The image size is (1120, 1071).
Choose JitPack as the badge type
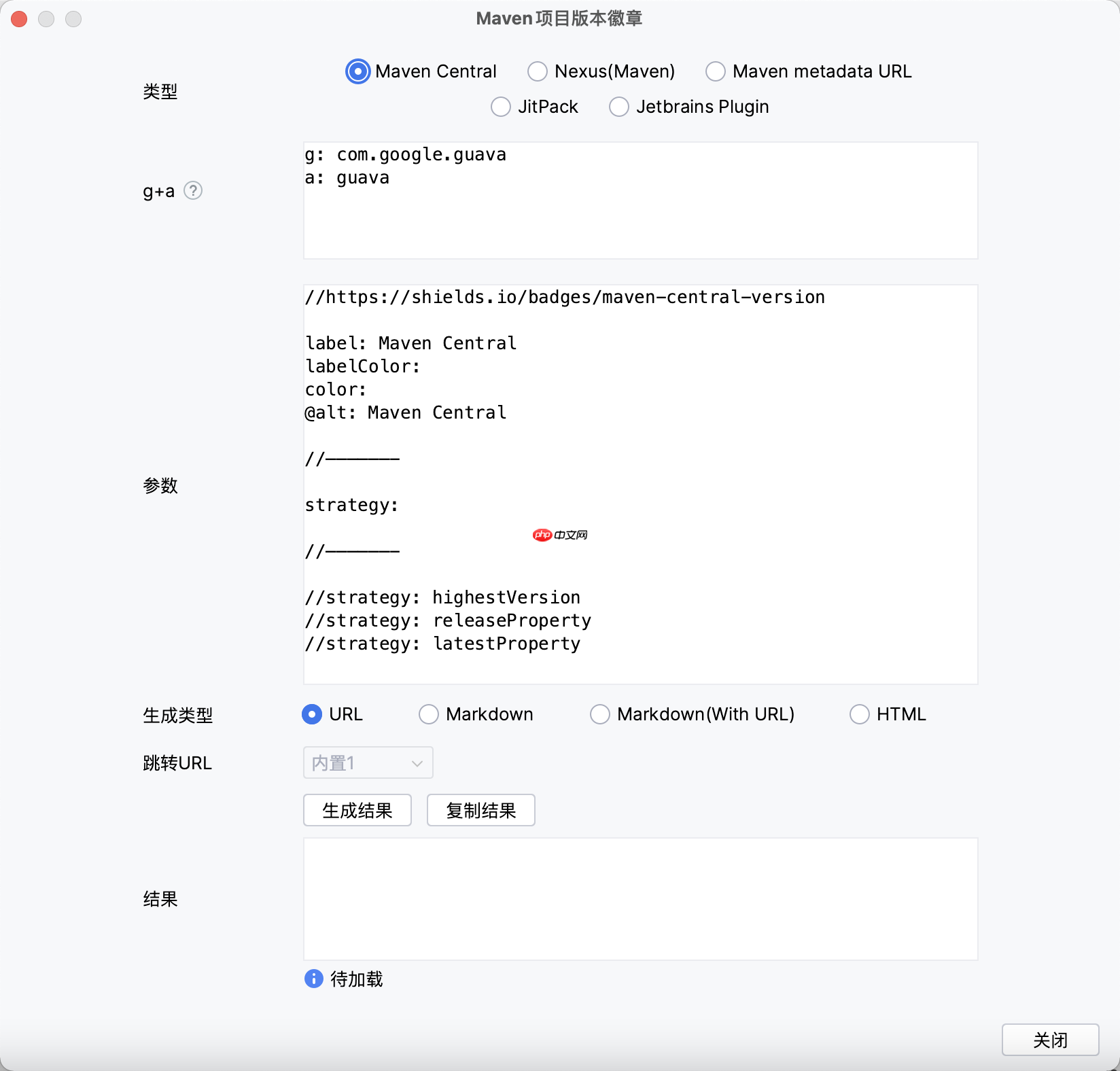(x=501, y=107)
